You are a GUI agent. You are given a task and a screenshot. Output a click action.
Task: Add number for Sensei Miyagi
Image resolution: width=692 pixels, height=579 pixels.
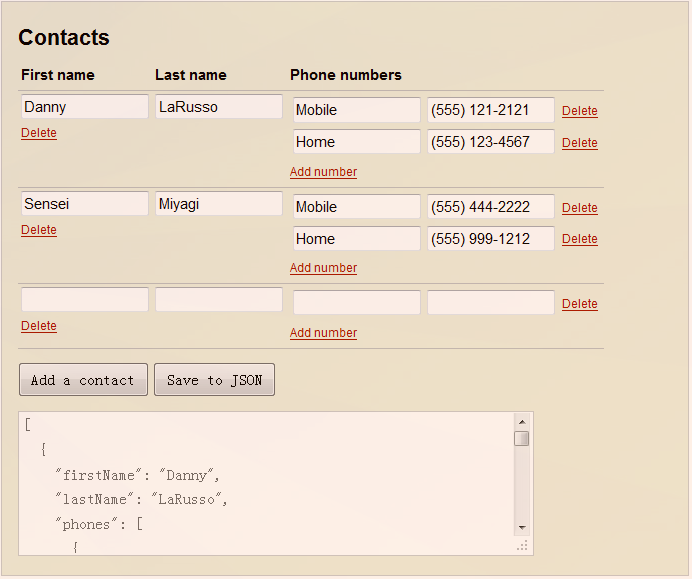pos(323,268)
